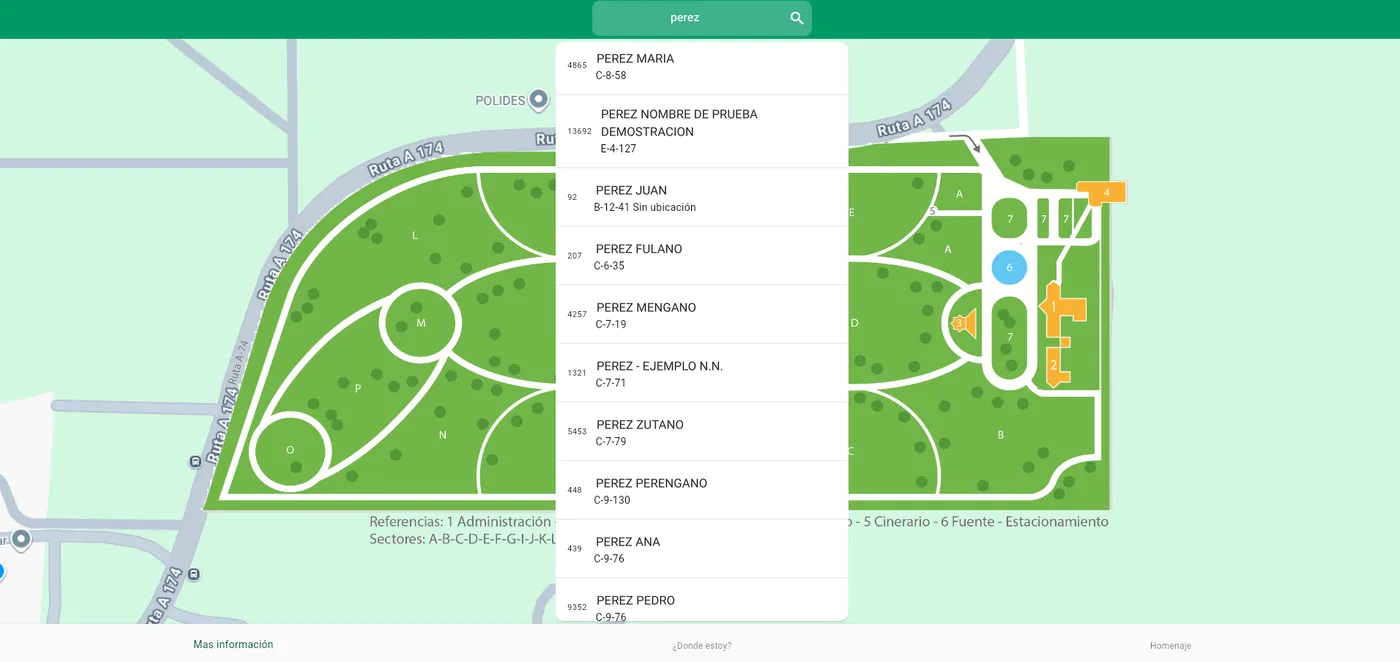
Task: Click orange building number 3 on map
Action: pos(964,323)
